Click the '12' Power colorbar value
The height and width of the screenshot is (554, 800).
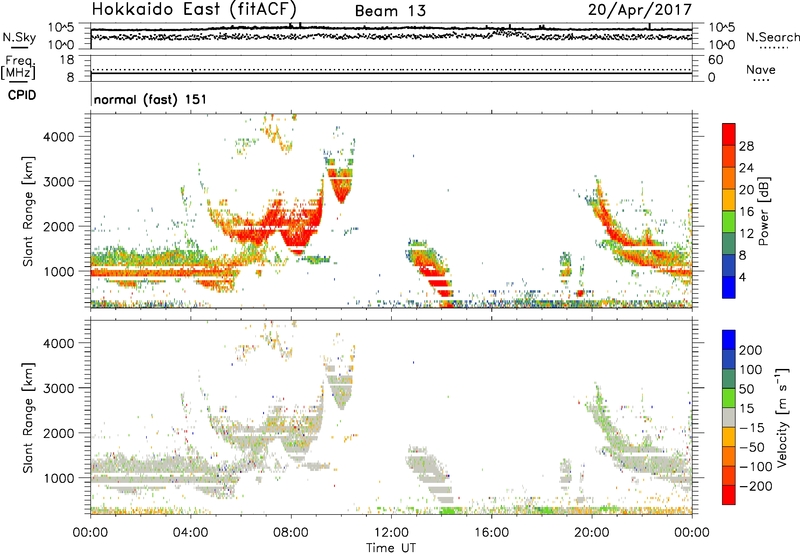746,234
